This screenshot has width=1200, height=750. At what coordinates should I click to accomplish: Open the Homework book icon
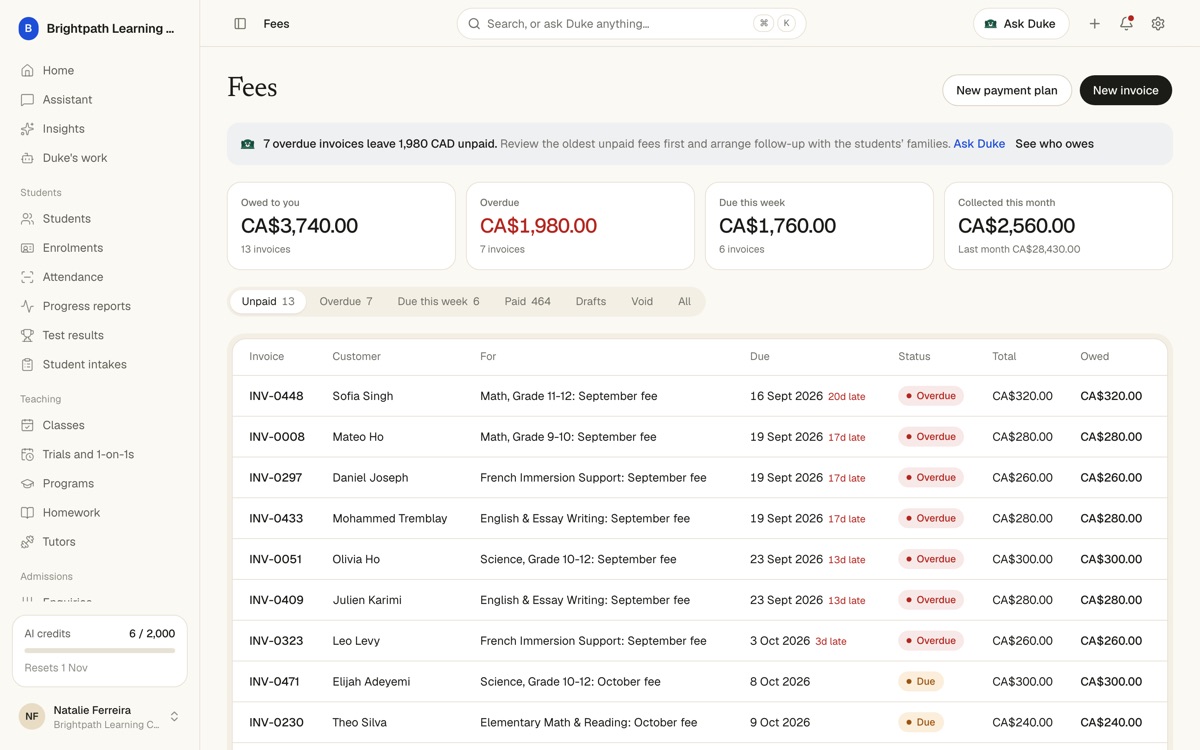tap(27, 512)
